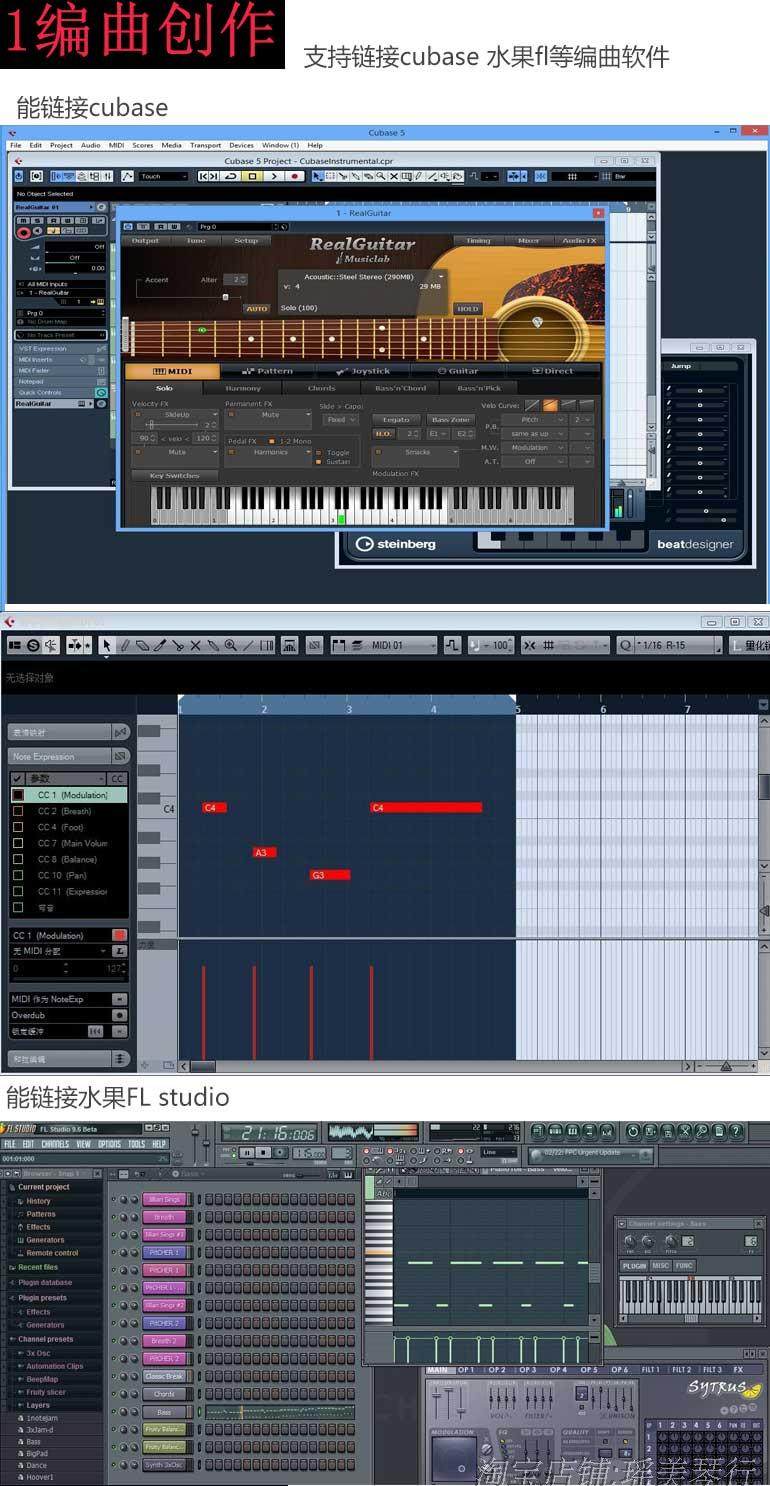
Task: Open the FL Studio OPTIONS menu
Action: (110, 1144)
